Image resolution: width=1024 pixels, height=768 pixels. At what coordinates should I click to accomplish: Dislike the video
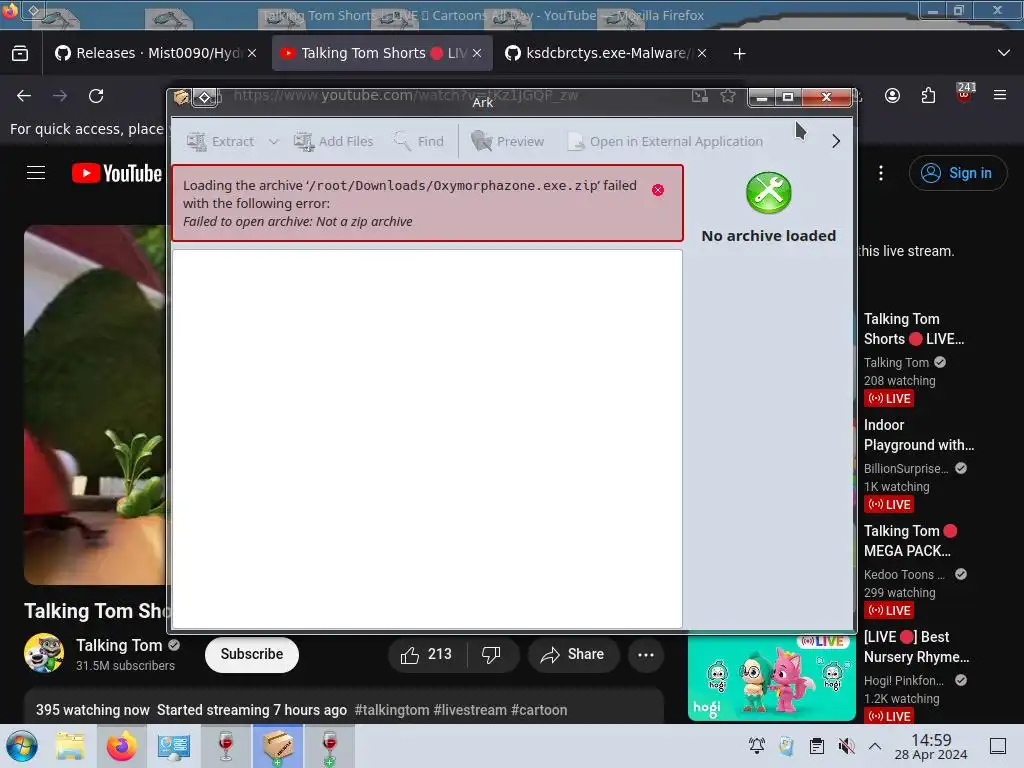point(491,654)
